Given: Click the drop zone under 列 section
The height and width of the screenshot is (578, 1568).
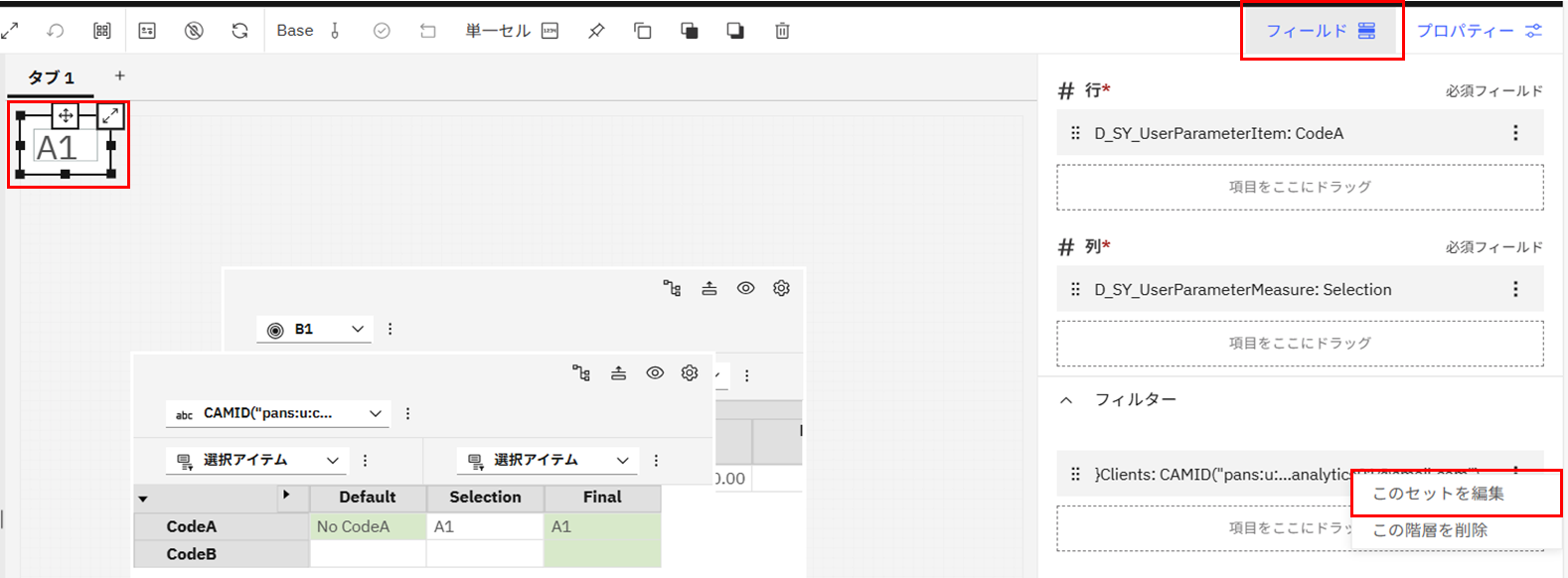Looking at the screenshot, I should tap(1300, 343).
